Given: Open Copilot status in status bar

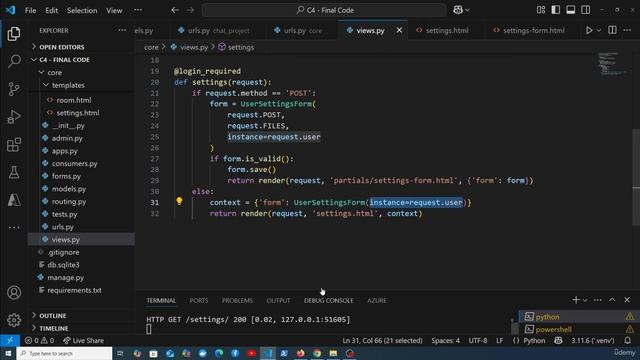Looking at the screenshot, I should click(x=558, y=340).
